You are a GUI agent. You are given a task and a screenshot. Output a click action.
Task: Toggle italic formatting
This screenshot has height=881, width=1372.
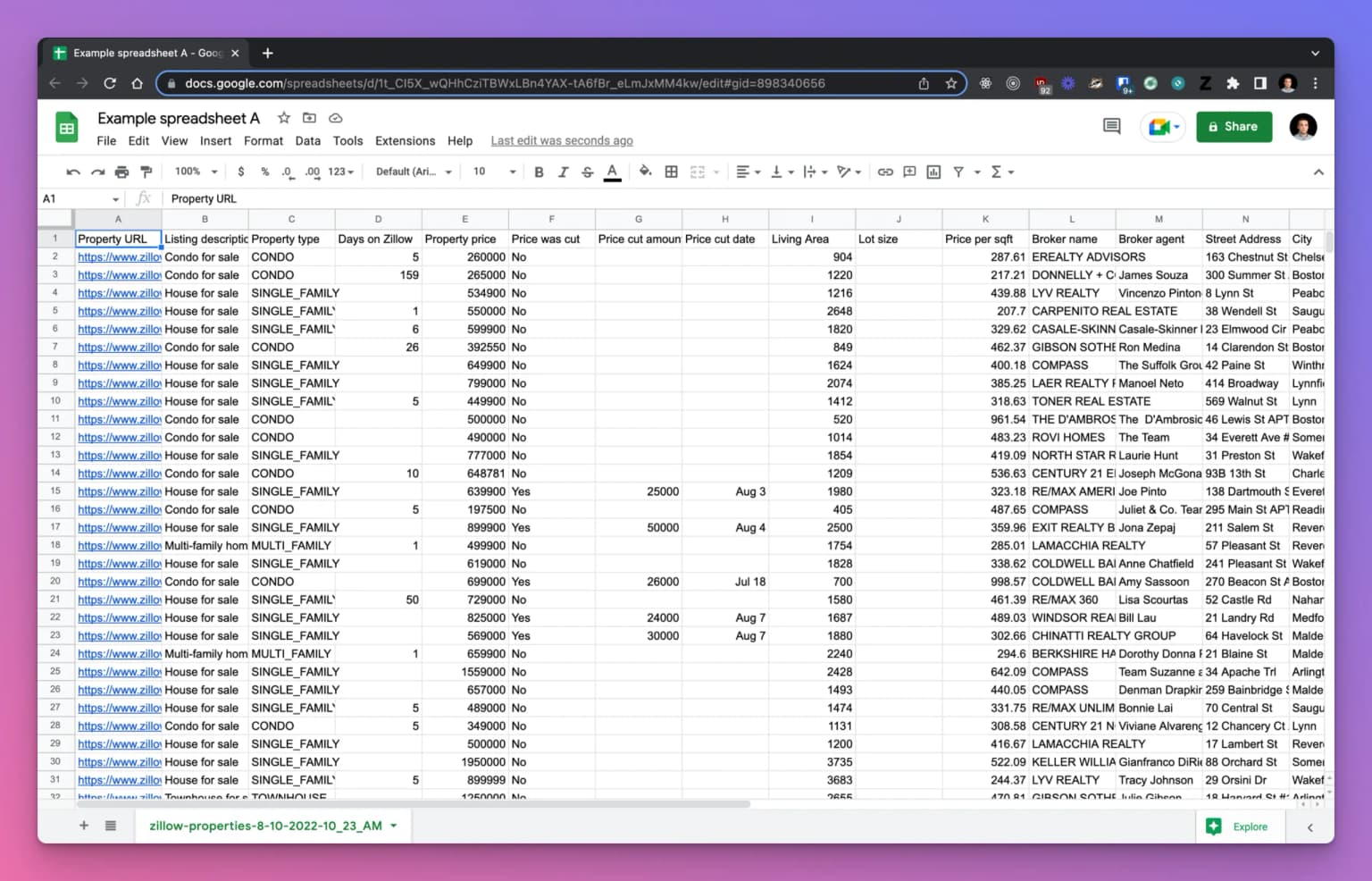pyautogui.click(x=563, y=172)
